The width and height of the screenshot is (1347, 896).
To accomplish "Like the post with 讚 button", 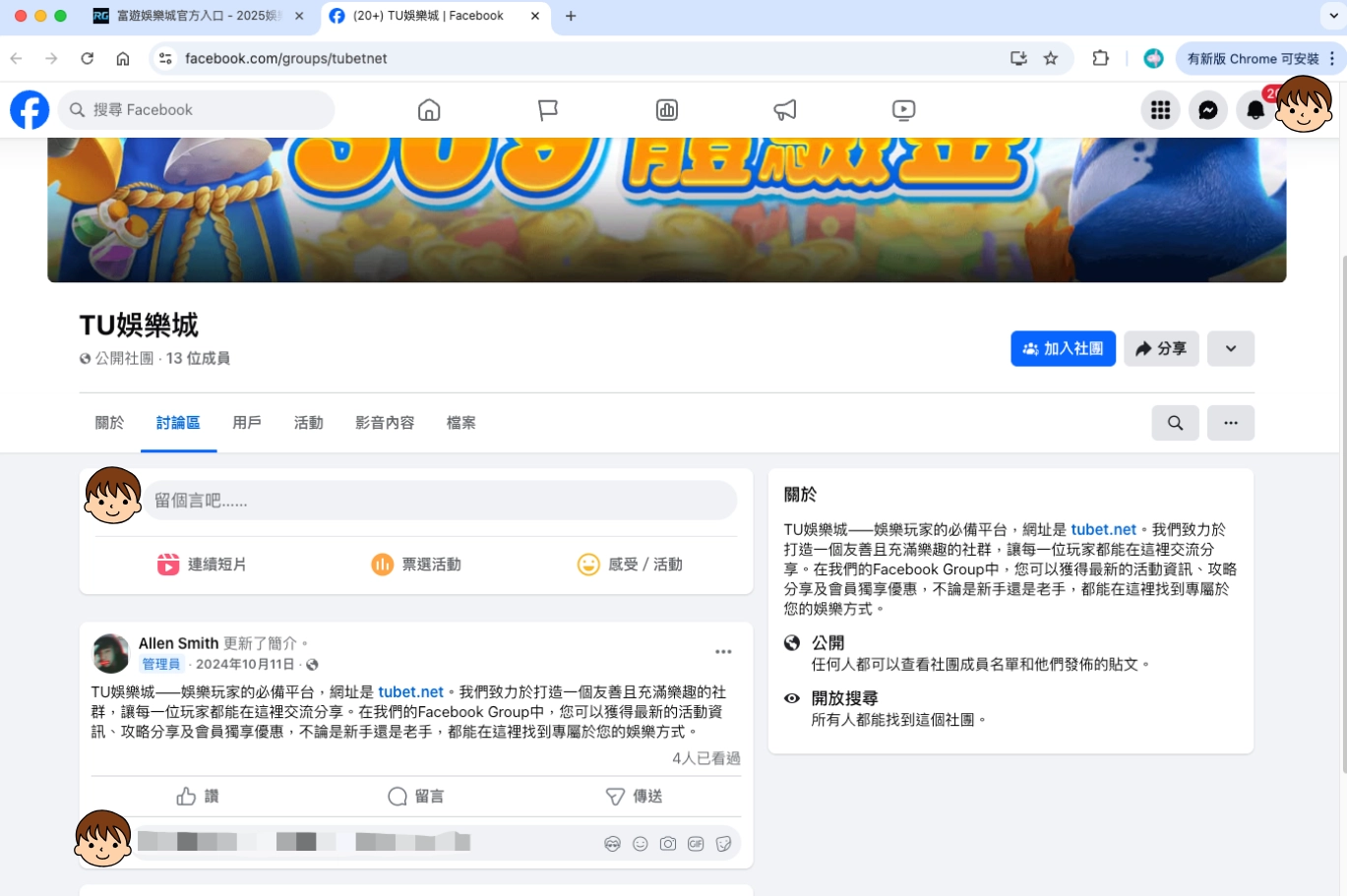I will [x=198, y=797].
